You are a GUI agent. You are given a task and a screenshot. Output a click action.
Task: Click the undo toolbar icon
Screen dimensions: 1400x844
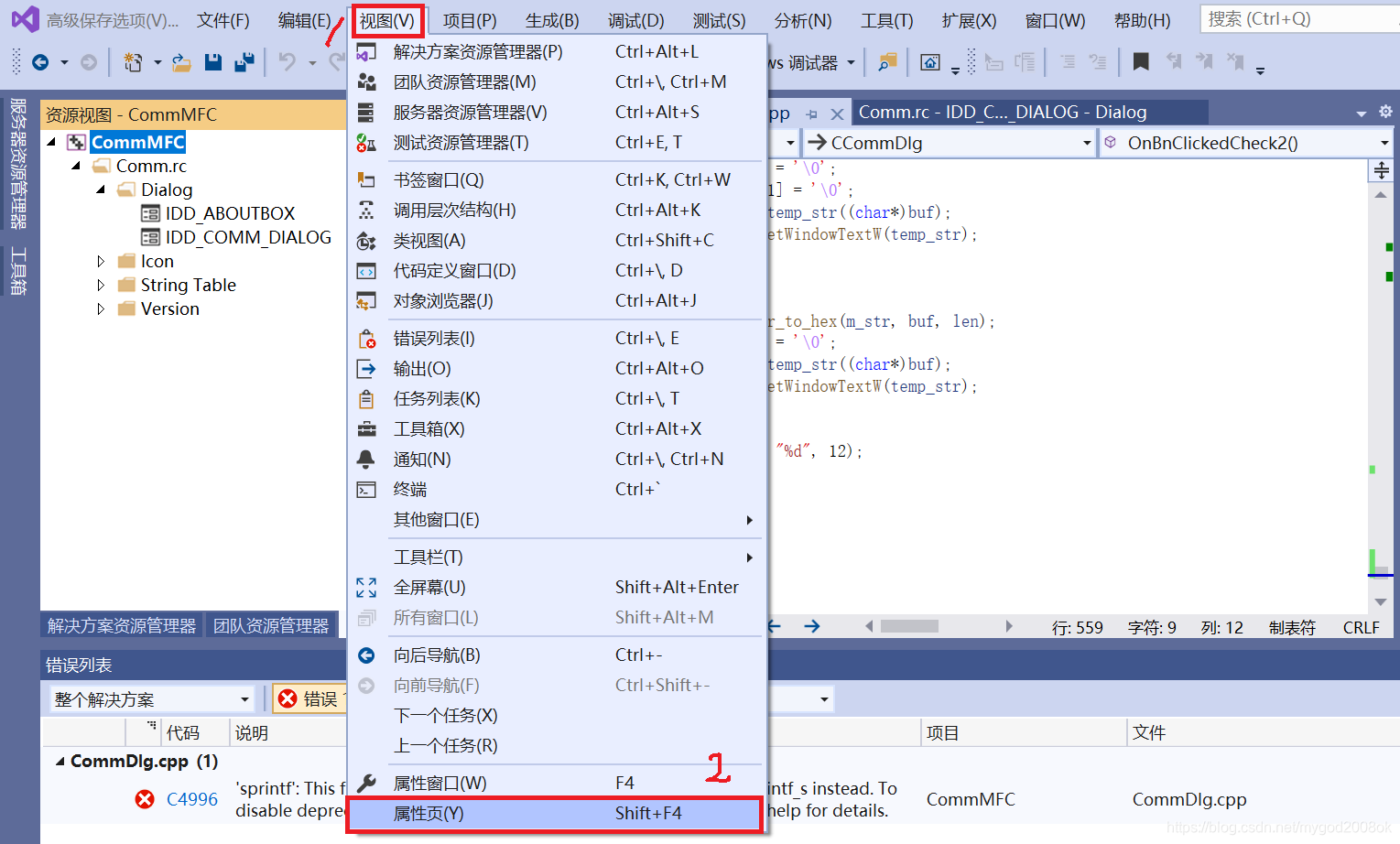tap(288, 62)
